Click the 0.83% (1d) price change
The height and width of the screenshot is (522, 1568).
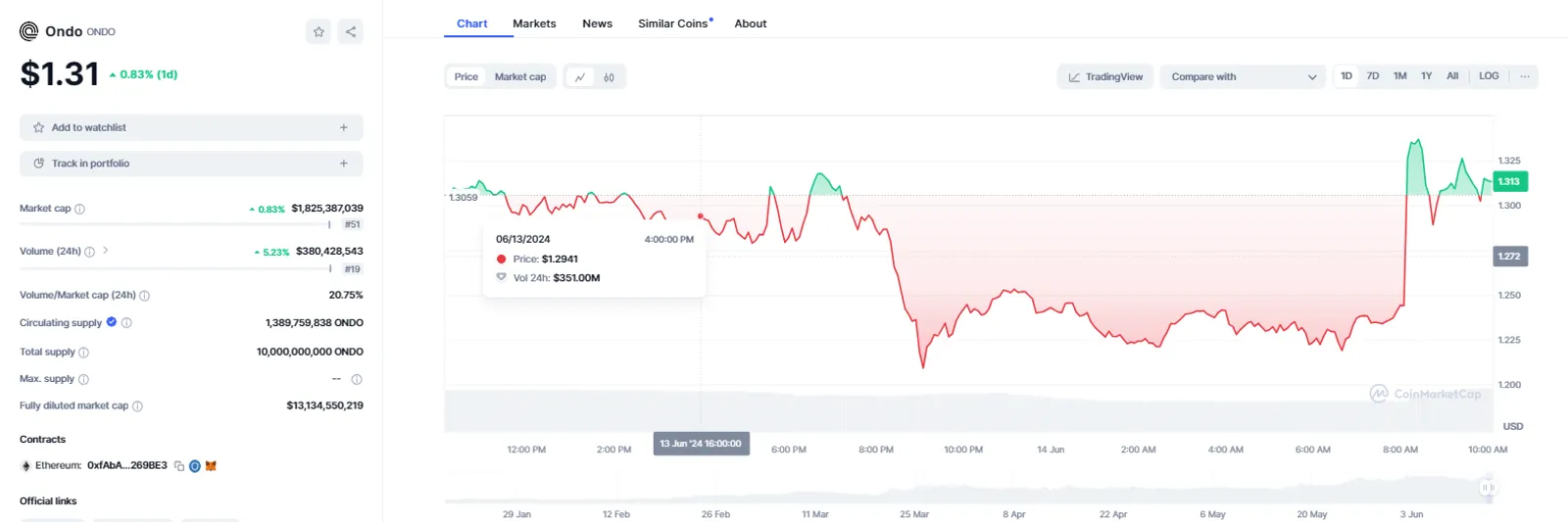coord(143,74)
